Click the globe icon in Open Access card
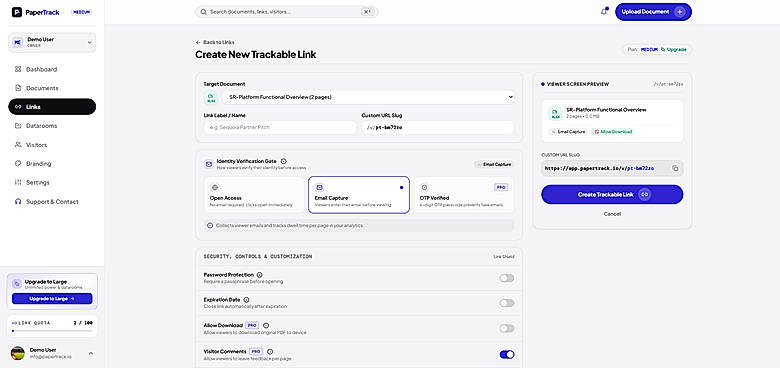 215,187
